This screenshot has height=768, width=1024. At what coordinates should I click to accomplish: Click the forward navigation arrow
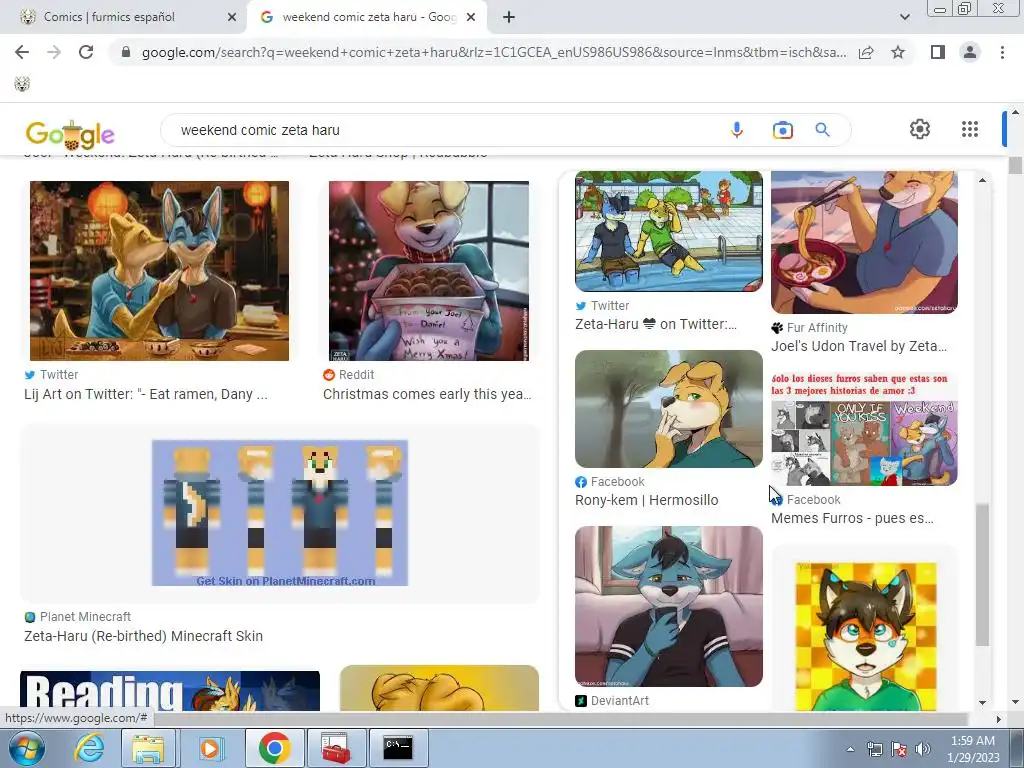(x=54, y=52)
